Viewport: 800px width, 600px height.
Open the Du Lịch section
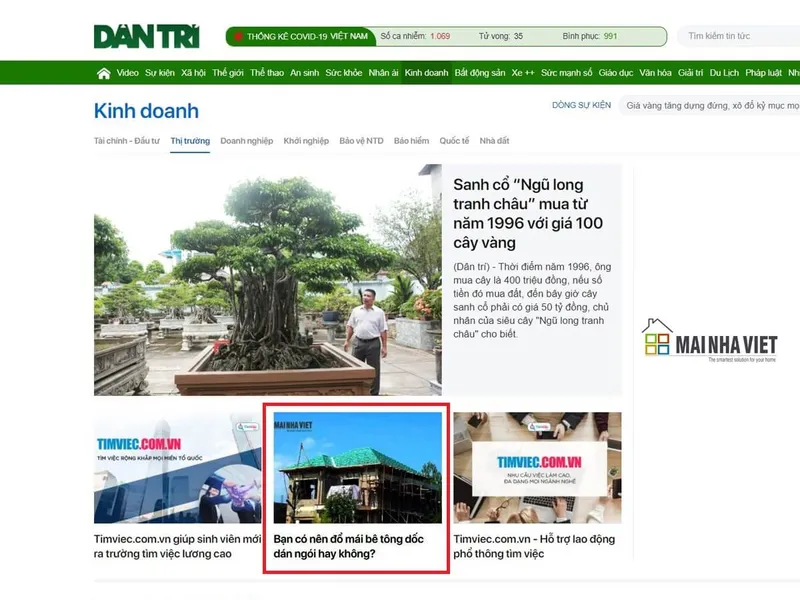pos(724,73)
